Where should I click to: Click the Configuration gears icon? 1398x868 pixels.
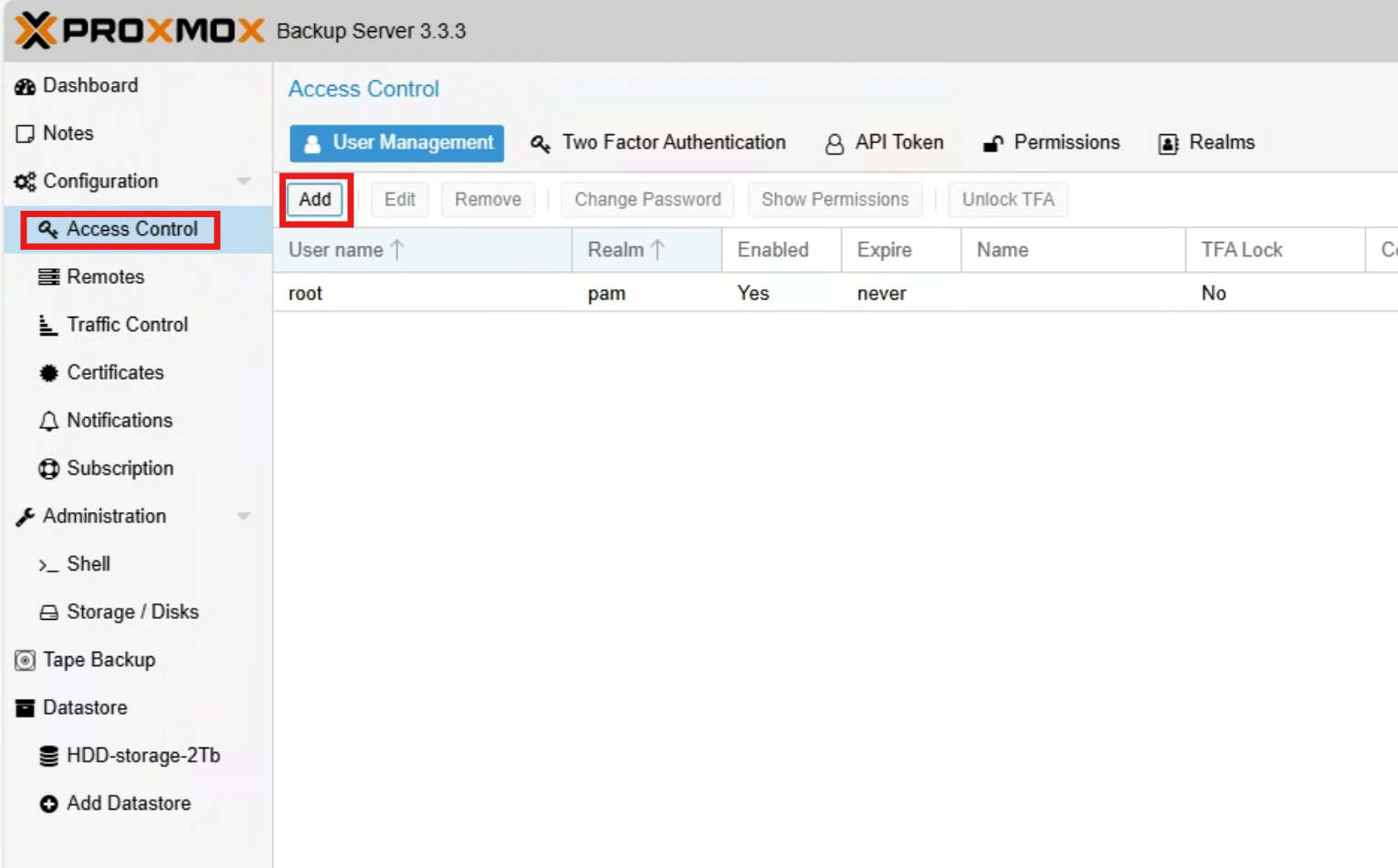click(x=25, y=182)
